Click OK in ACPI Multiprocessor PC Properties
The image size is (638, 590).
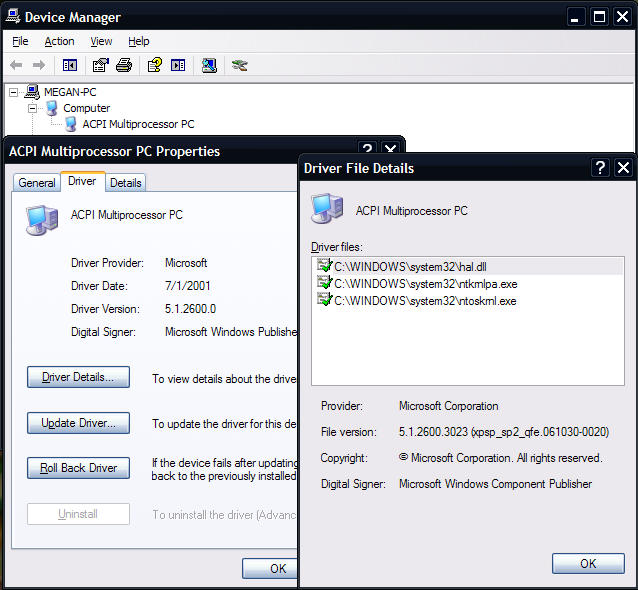[270, 568]
